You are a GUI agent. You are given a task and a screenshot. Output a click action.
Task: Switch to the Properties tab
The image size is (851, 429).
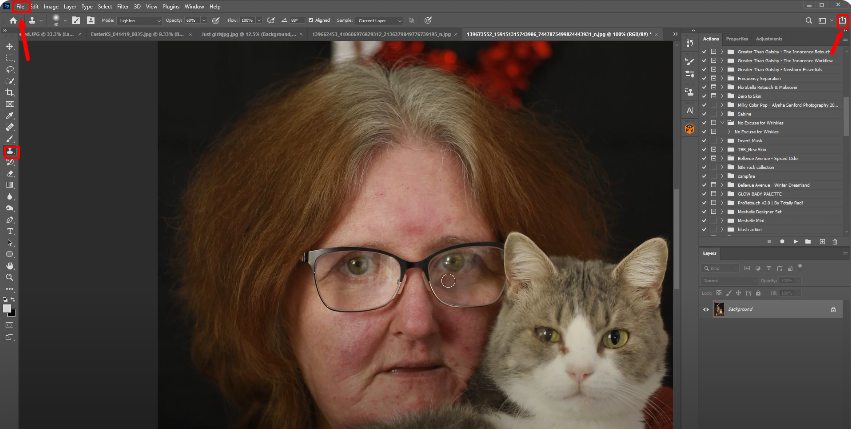tap(737, 39)
